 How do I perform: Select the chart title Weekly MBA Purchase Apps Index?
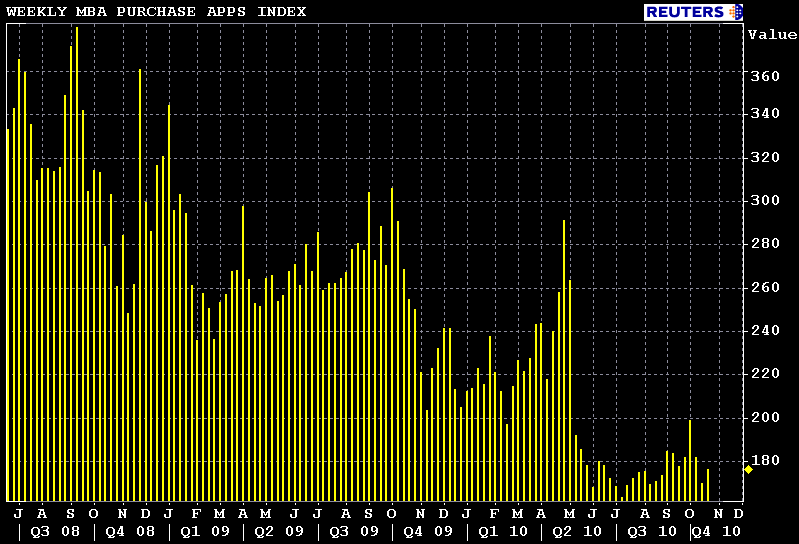[x=157, y=12]
